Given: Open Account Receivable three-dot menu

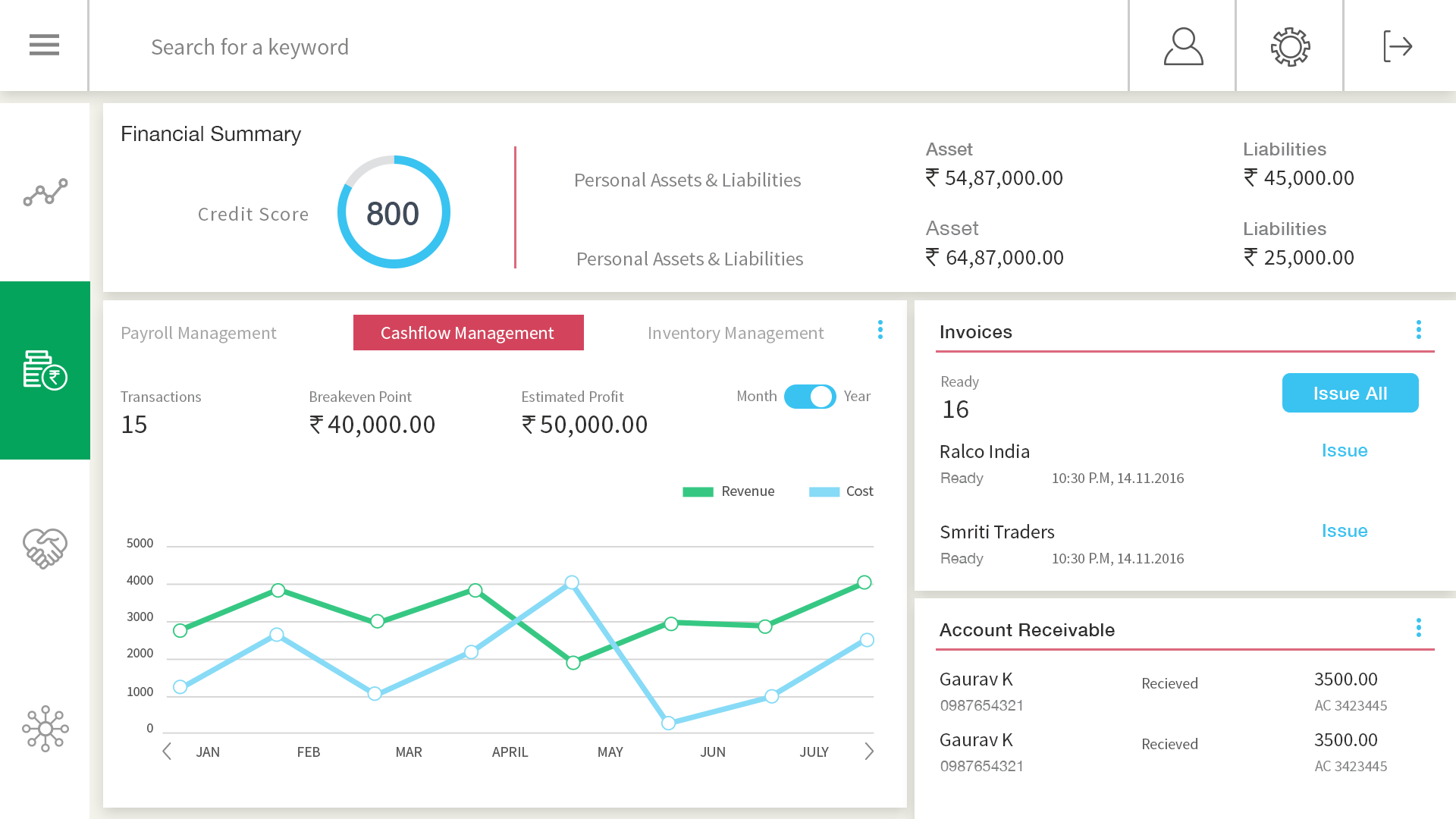Looking at the screenshot, I should pyautogui.click(x=1418, y=628).
